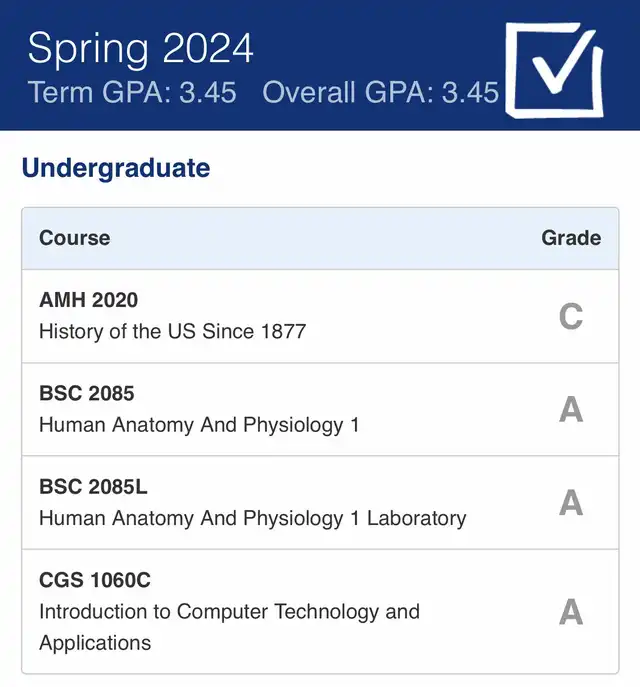
Task: Click the blue Spring 2024 header banner
Action: tap(320, 65)
